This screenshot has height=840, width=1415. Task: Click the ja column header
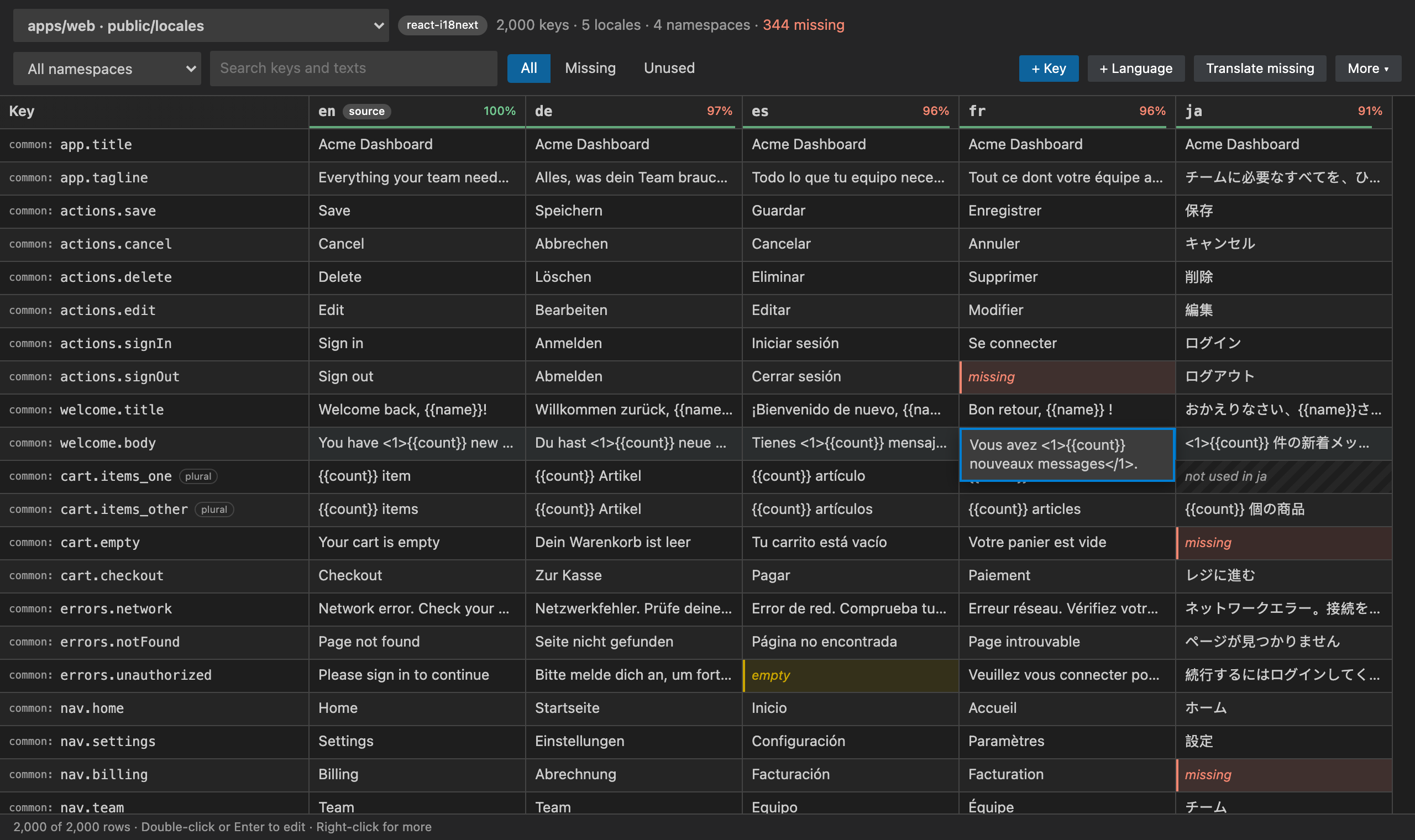click(1284, 112)
